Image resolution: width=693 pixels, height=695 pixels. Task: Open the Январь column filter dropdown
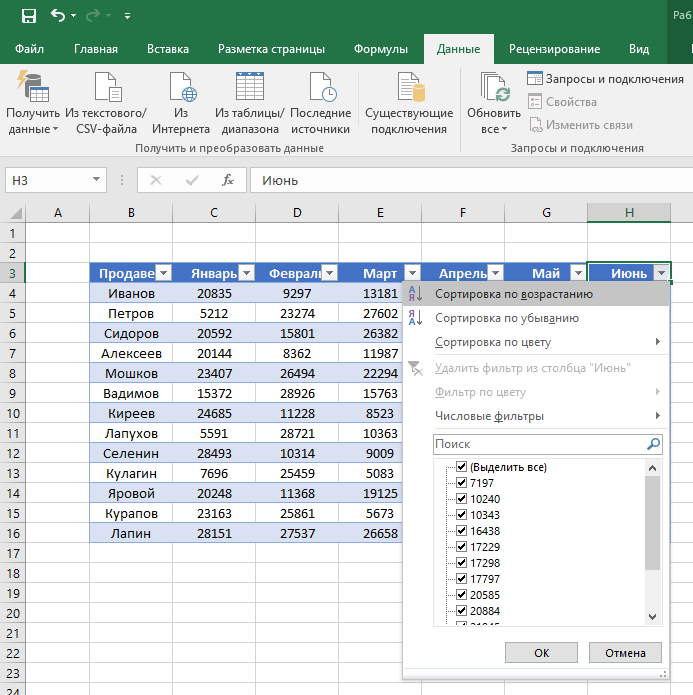247,273
